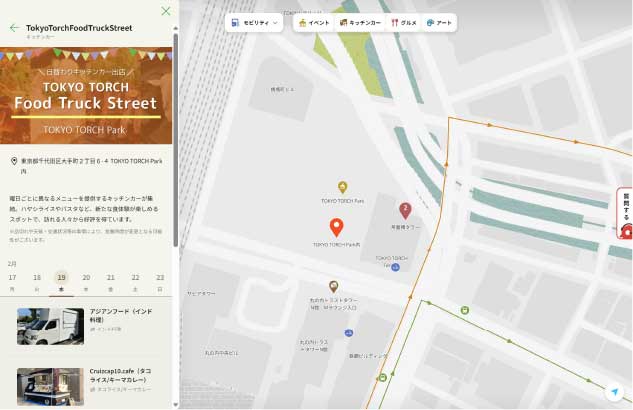Select the グルメ filter chip
The height and width of the screenshot is (410, 633).
point(404,23)
